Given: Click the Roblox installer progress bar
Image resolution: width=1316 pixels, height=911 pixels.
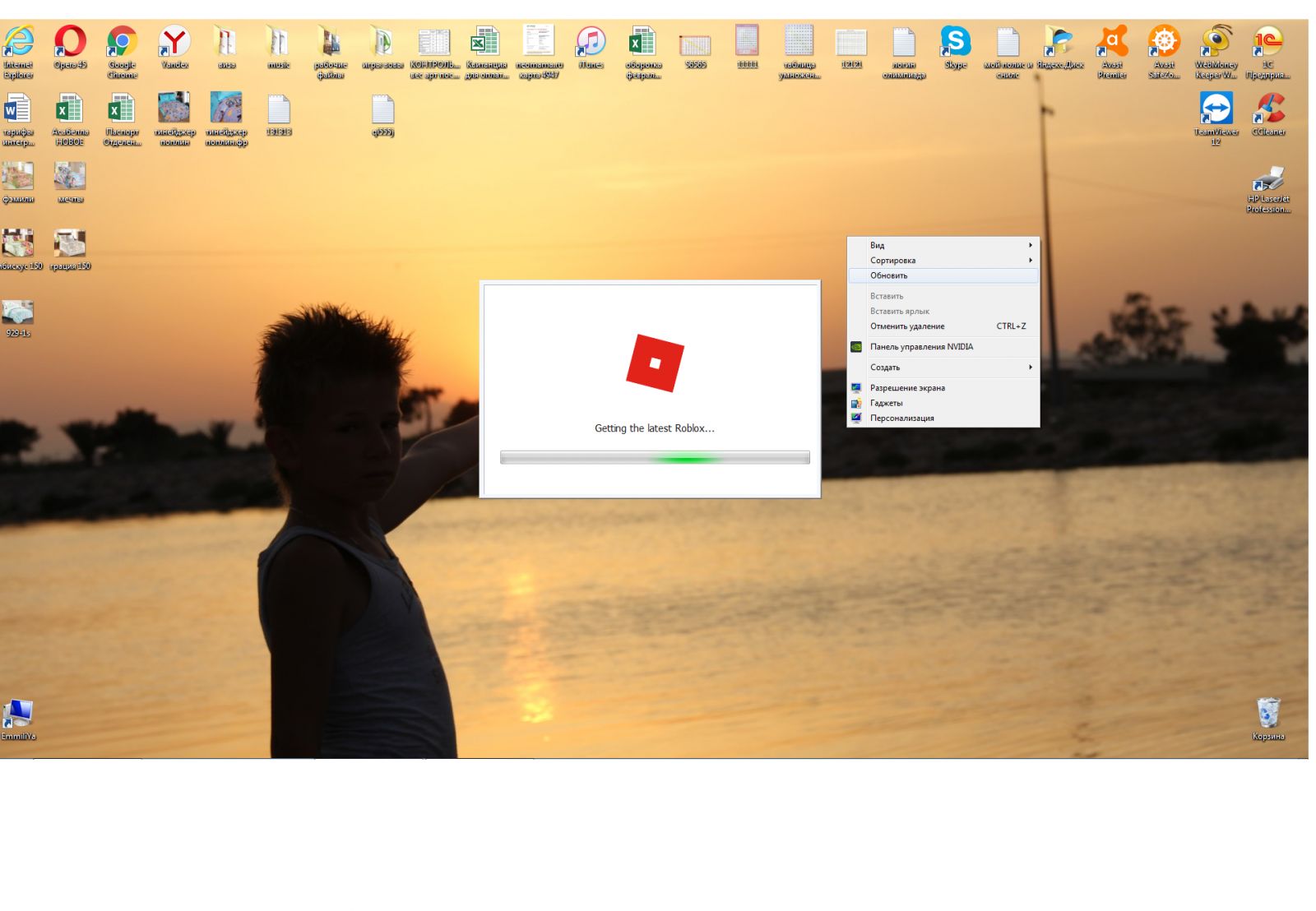Looking at the screenshot, I should [x=655, y=457].
